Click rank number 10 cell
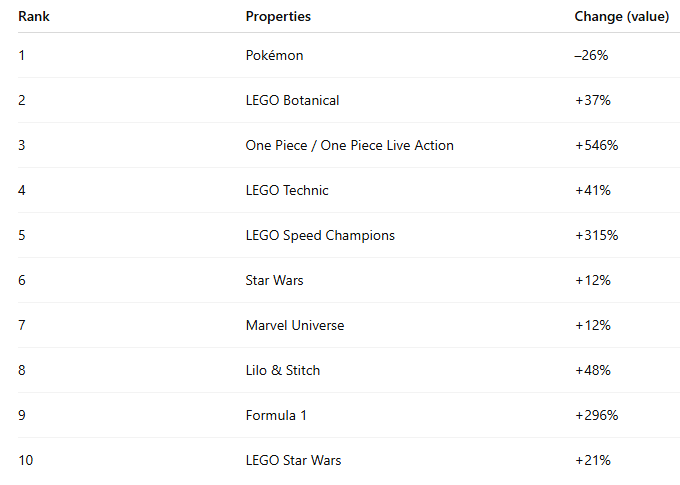680x485 pixels. pos(26,460)
